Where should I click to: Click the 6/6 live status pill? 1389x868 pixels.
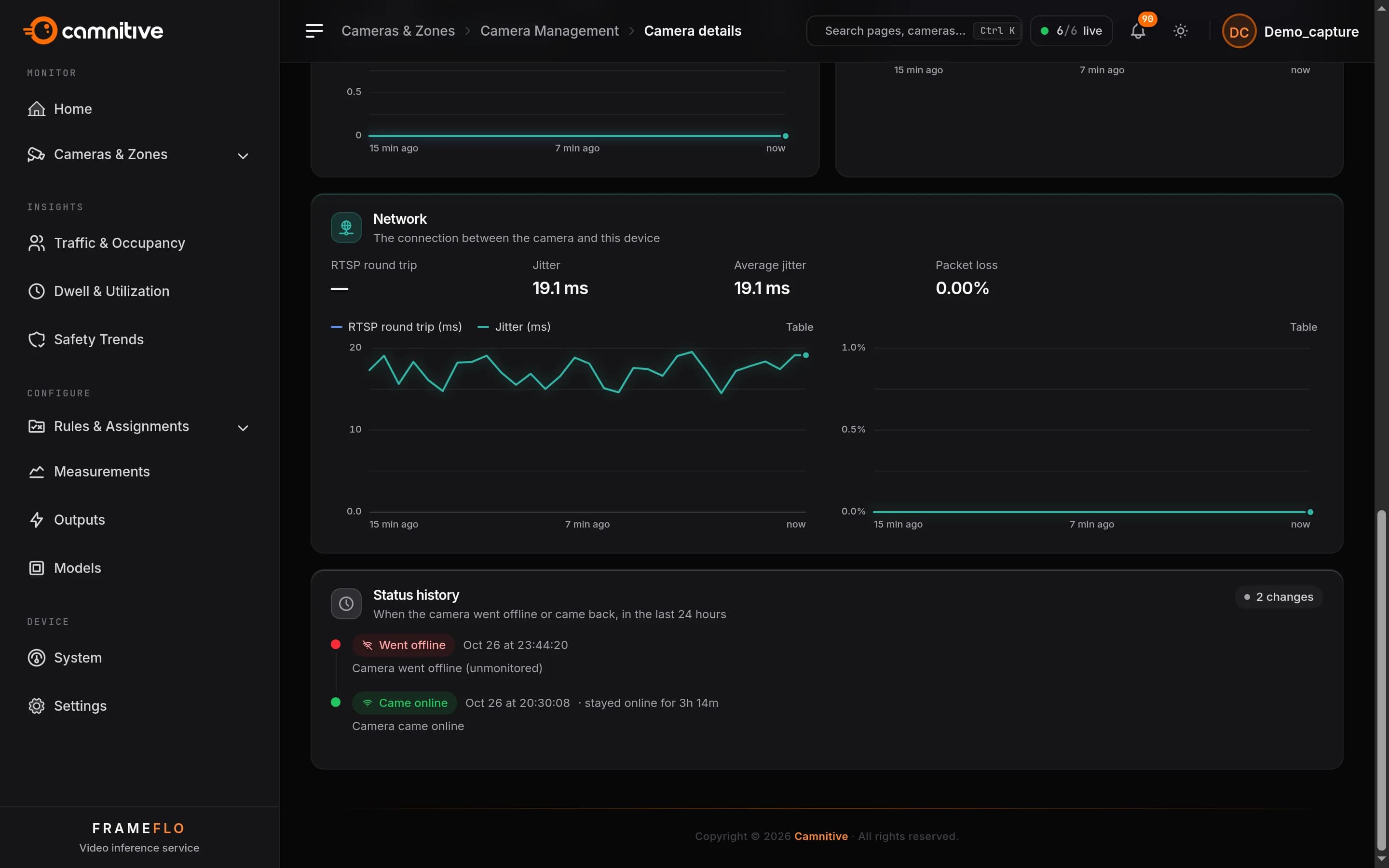1071,31
